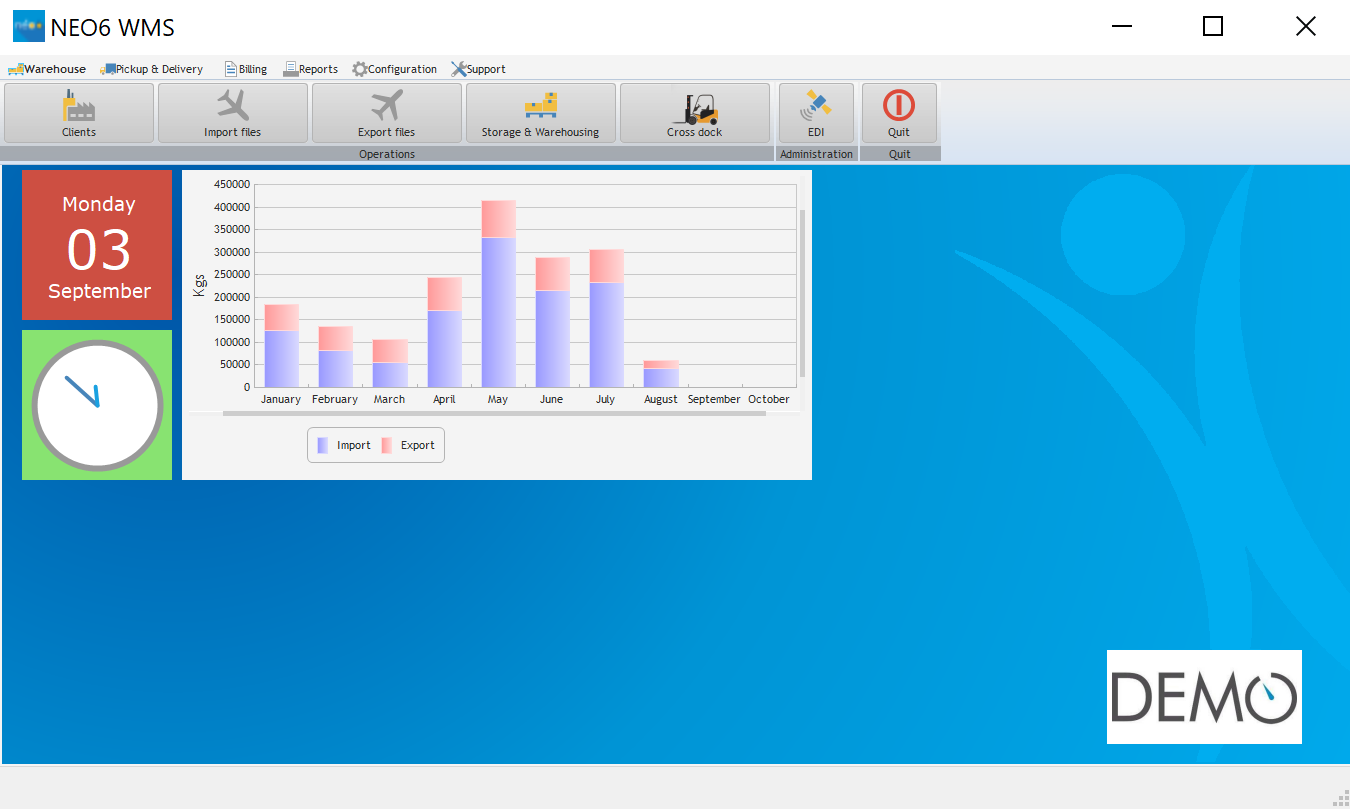Image resolution: width=1350 pixels, height=809 pixels.
Task: Open the Support menu
Action: tap(478, 69)
